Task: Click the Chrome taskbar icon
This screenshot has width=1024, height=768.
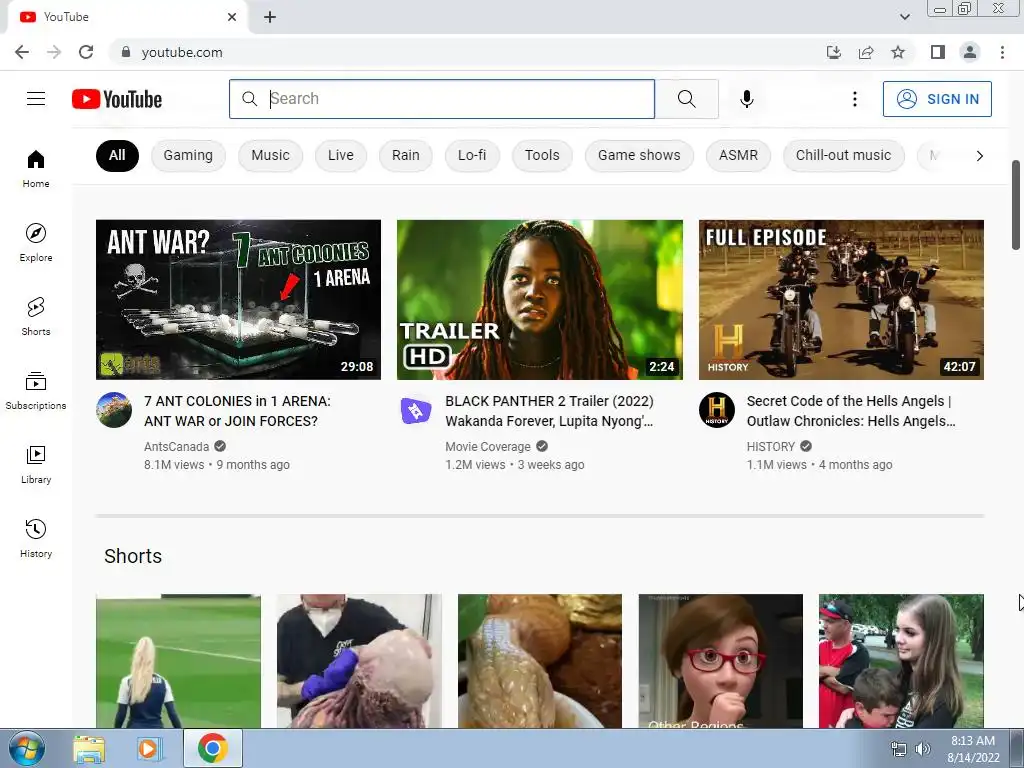Action: [x=213, y=748]
